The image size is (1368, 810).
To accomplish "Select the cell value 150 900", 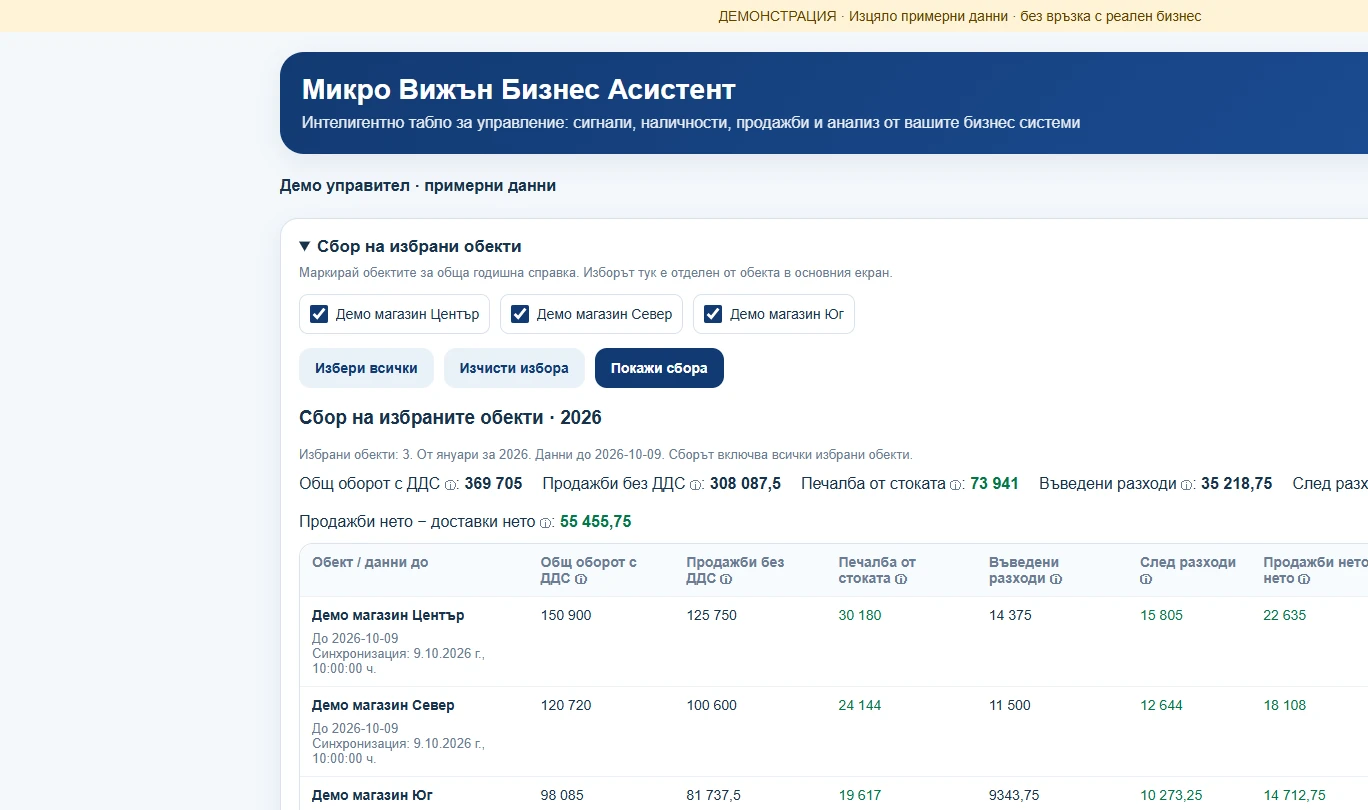I will point(566,615).
